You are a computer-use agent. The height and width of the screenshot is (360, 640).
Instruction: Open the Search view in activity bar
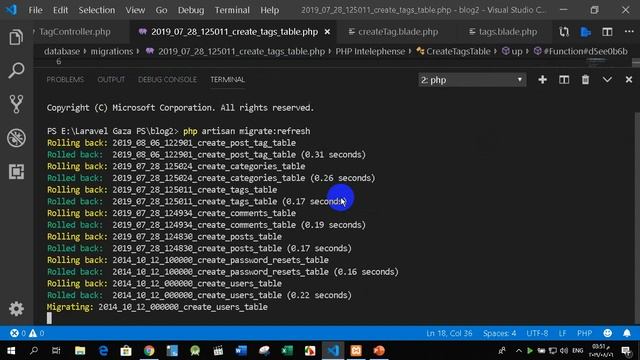16,71
